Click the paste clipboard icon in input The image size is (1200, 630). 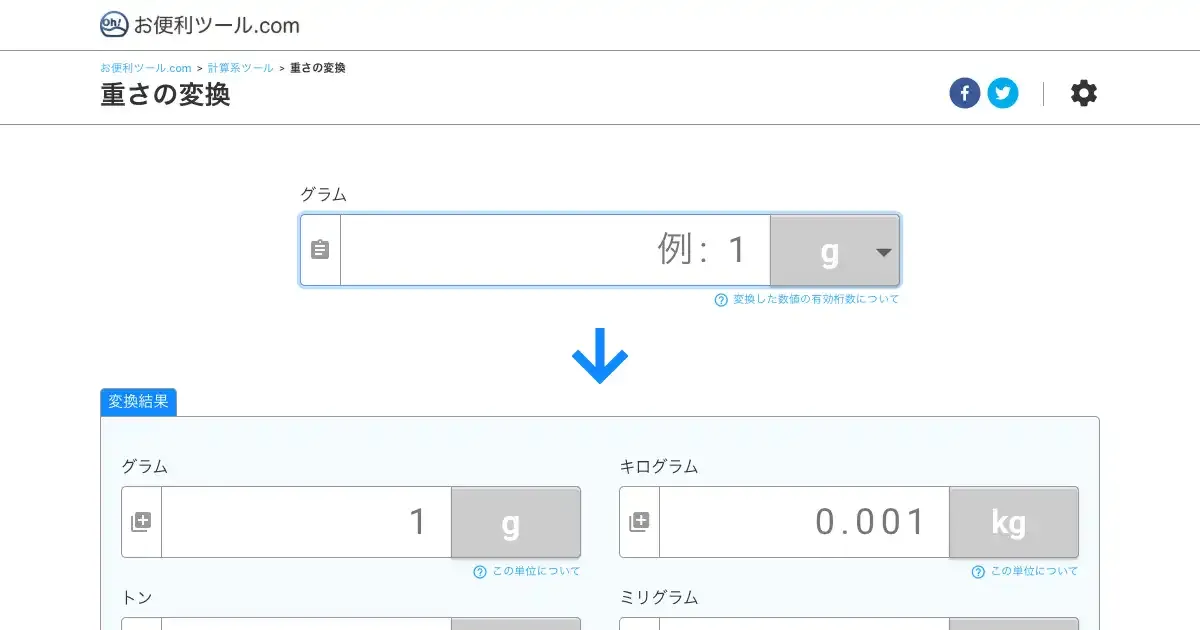pos(320,250)
